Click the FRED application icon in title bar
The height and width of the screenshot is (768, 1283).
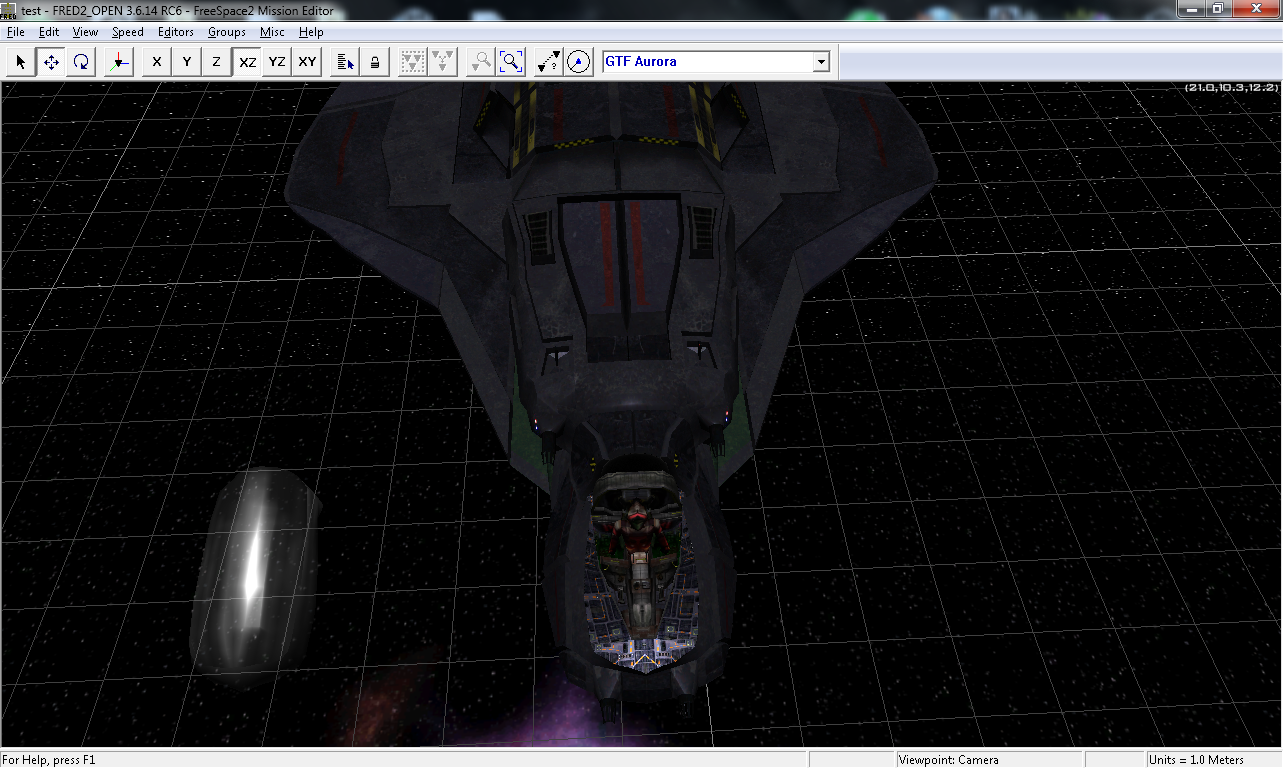(x=9, y=10)
